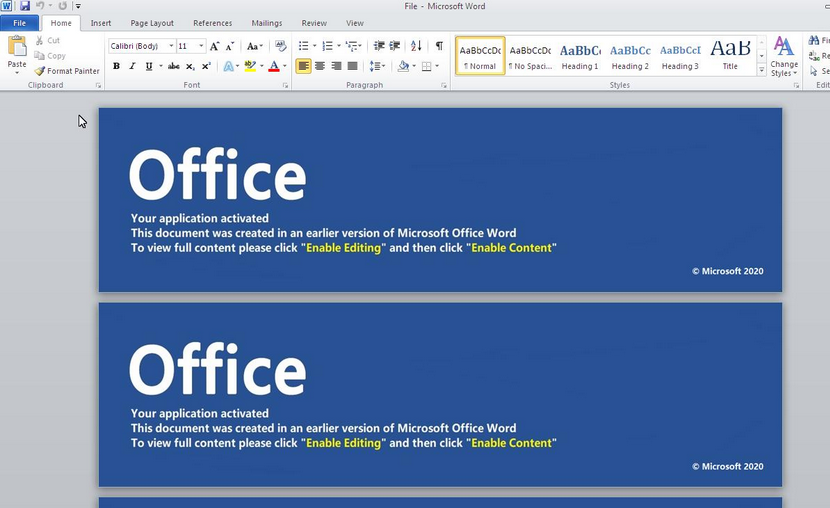Apply the red font color

point(274,66)
